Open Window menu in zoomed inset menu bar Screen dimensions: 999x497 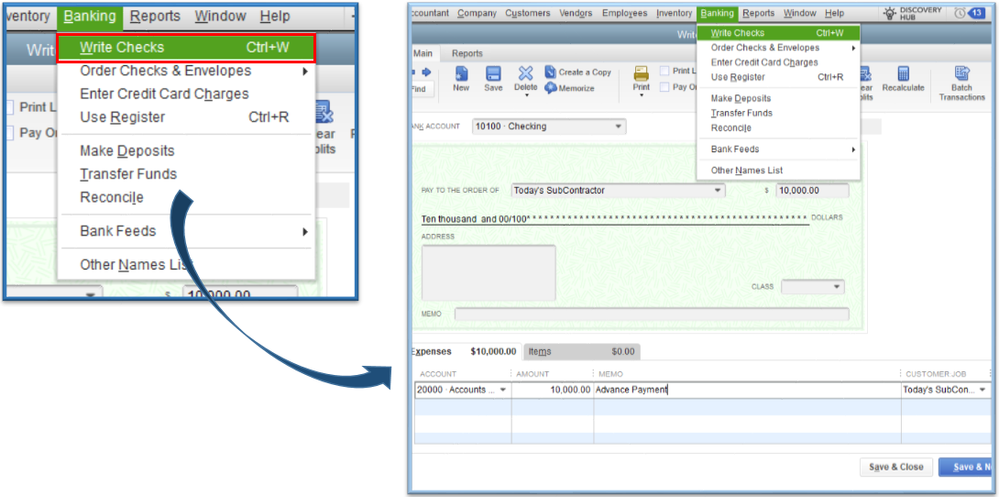pyautogui.click(x=220, y=16)
